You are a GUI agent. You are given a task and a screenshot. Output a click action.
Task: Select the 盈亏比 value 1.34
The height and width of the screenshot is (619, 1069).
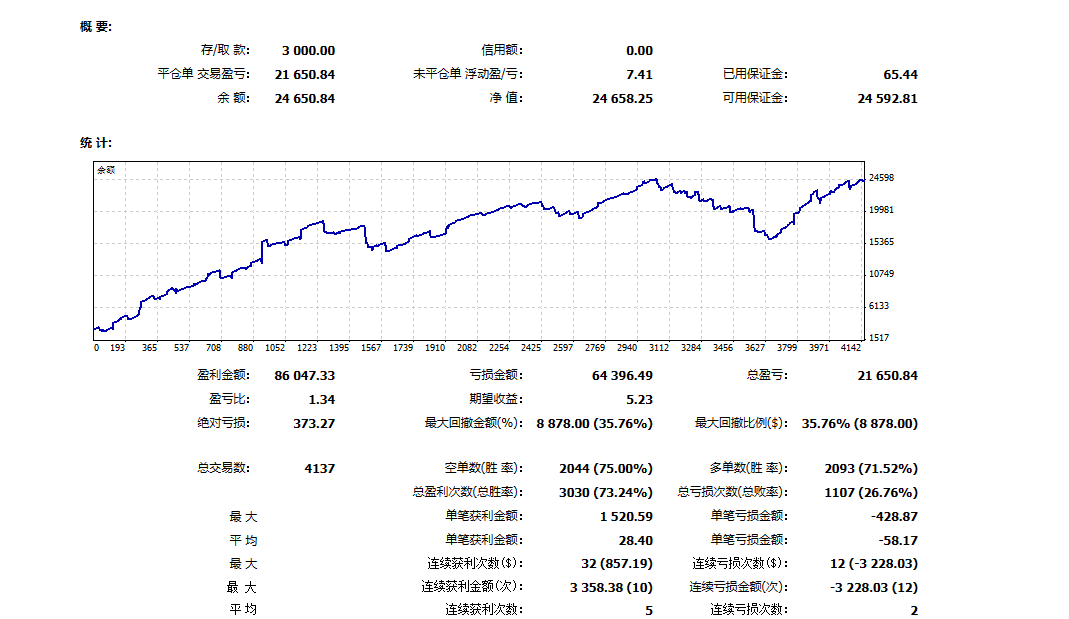(x=322, y=399)
